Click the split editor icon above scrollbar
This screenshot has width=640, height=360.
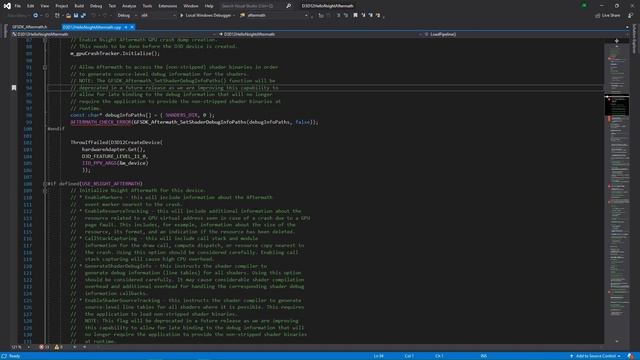click(616, 41)
